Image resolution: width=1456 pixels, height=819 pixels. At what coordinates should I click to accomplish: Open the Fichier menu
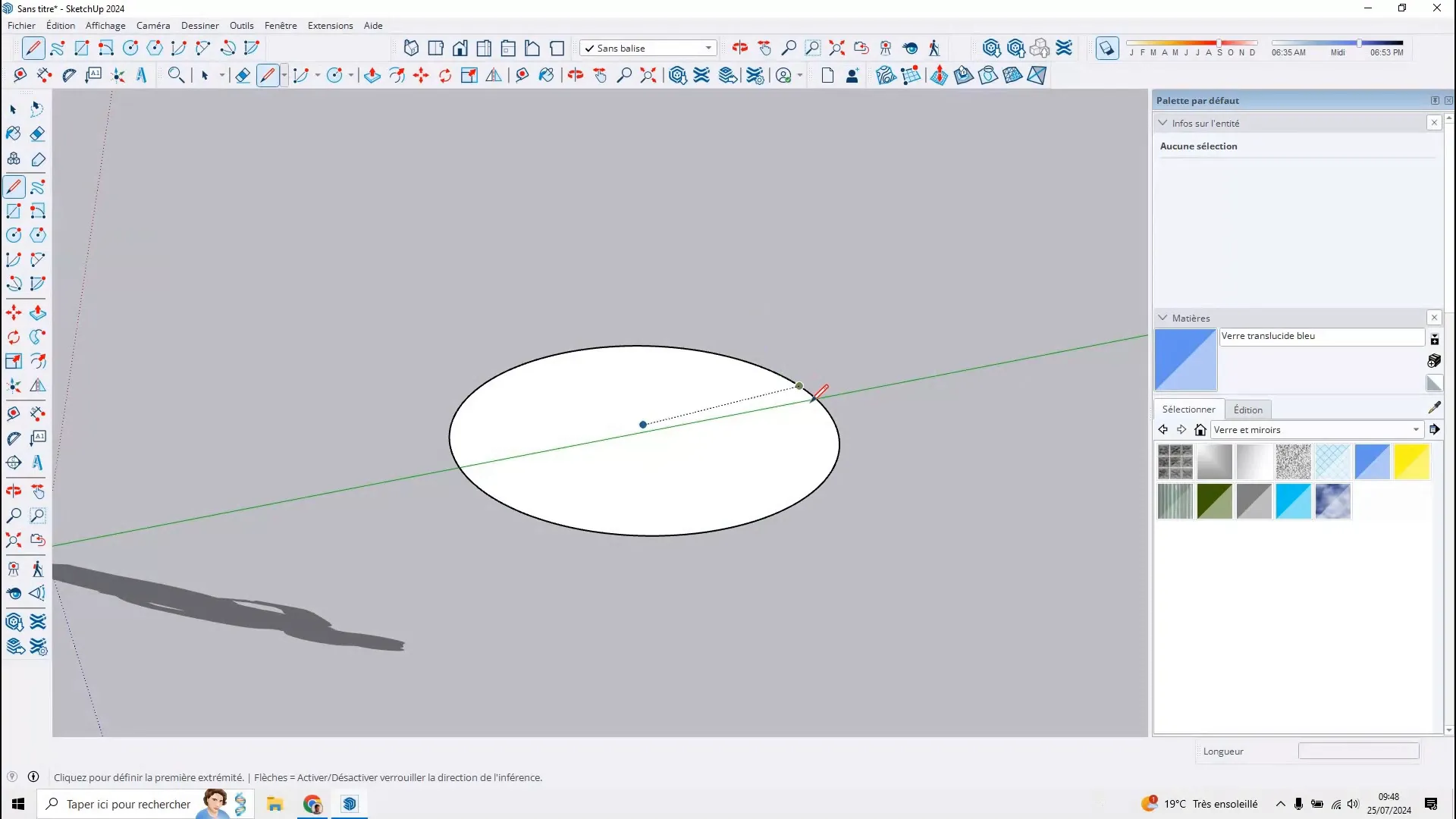tap(21, 25)
